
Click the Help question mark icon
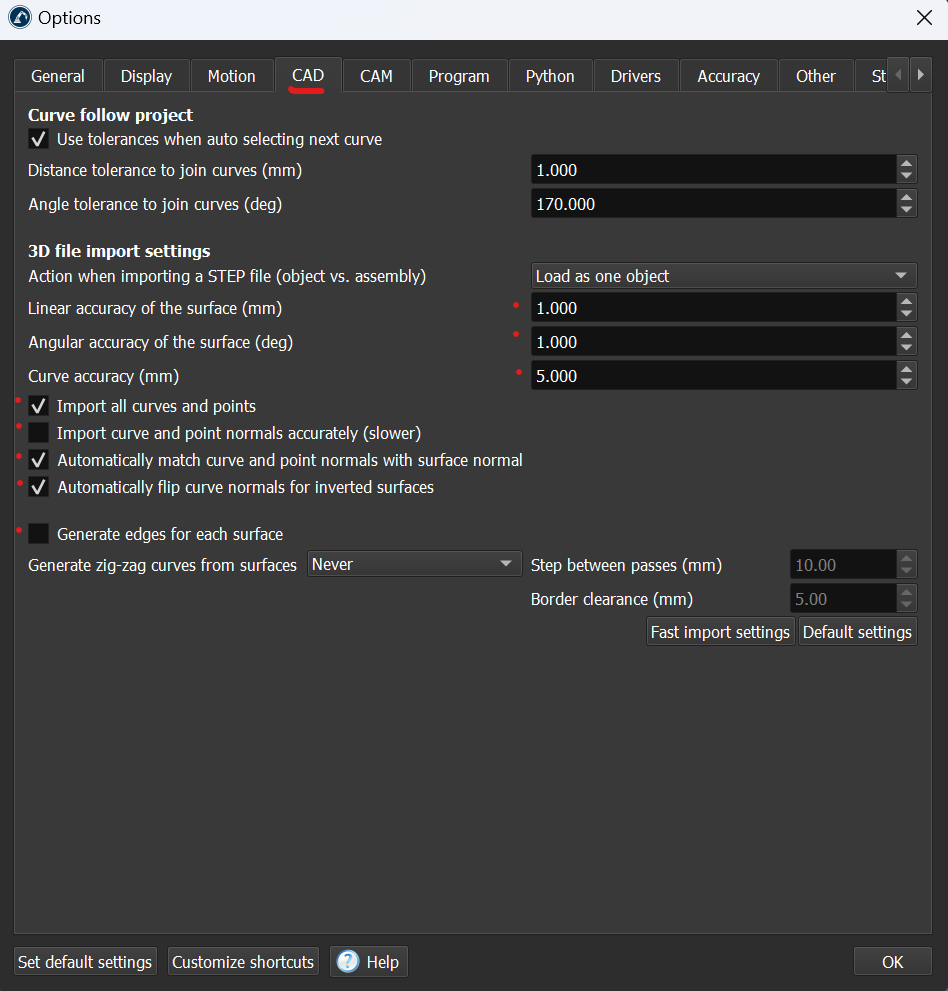coord(348,961)
